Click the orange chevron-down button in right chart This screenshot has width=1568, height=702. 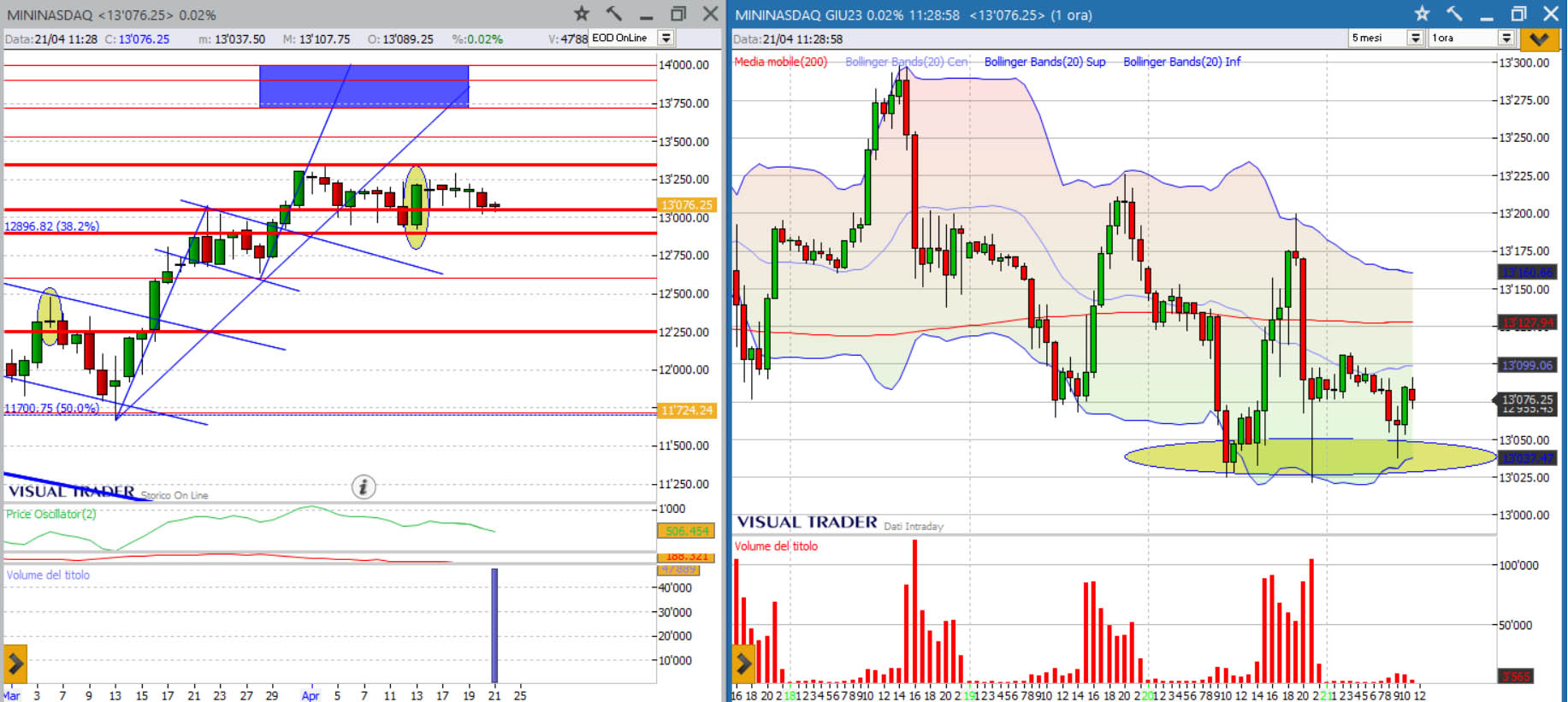[x=1539, y=38]
